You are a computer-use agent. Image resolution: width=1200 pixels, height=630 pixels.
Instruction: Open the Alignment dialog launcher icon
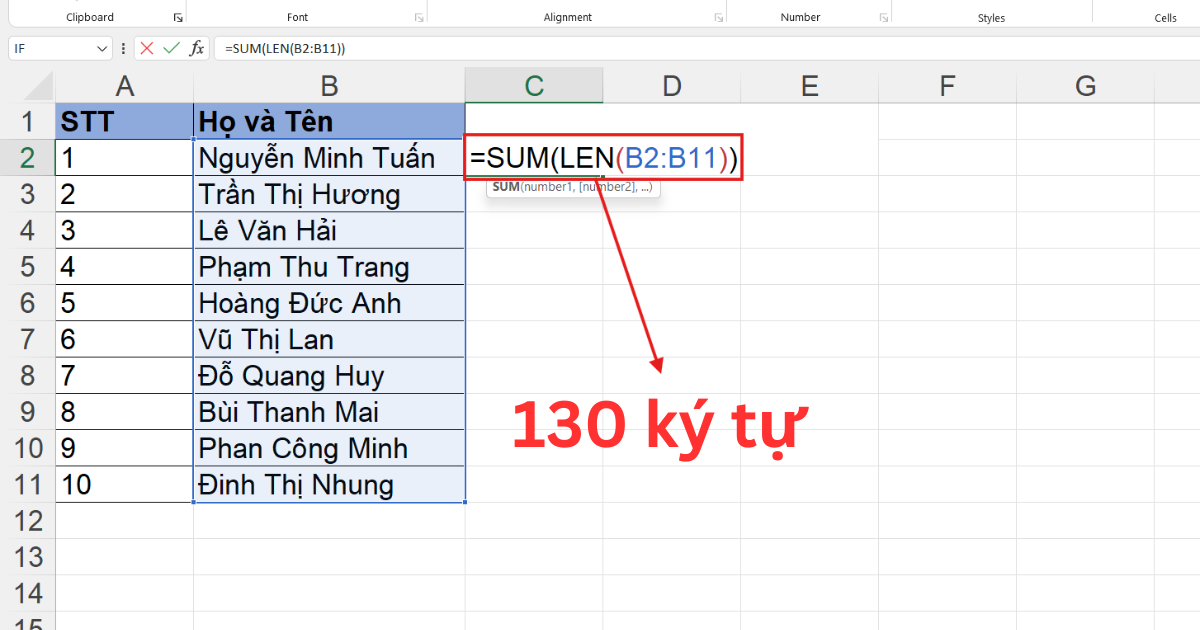(x=718, y=15)
